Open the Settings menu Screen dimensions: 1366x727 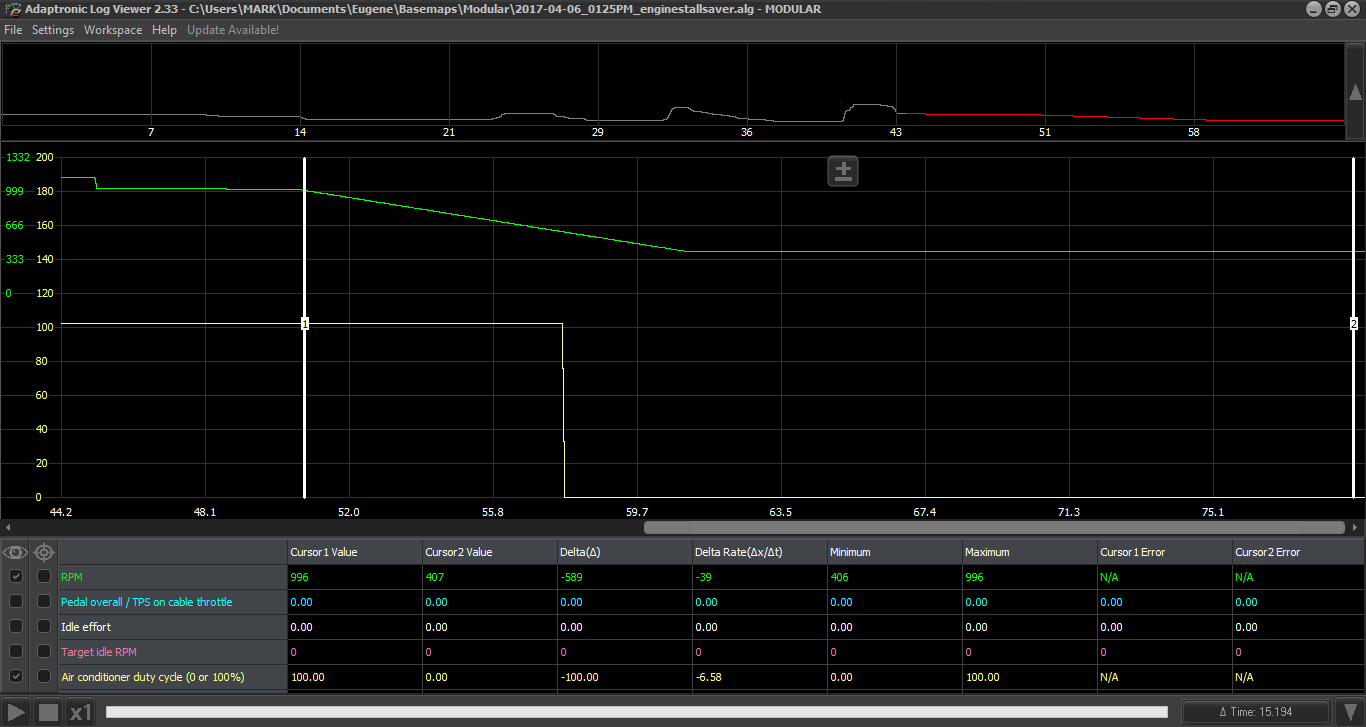click(53, 30)
